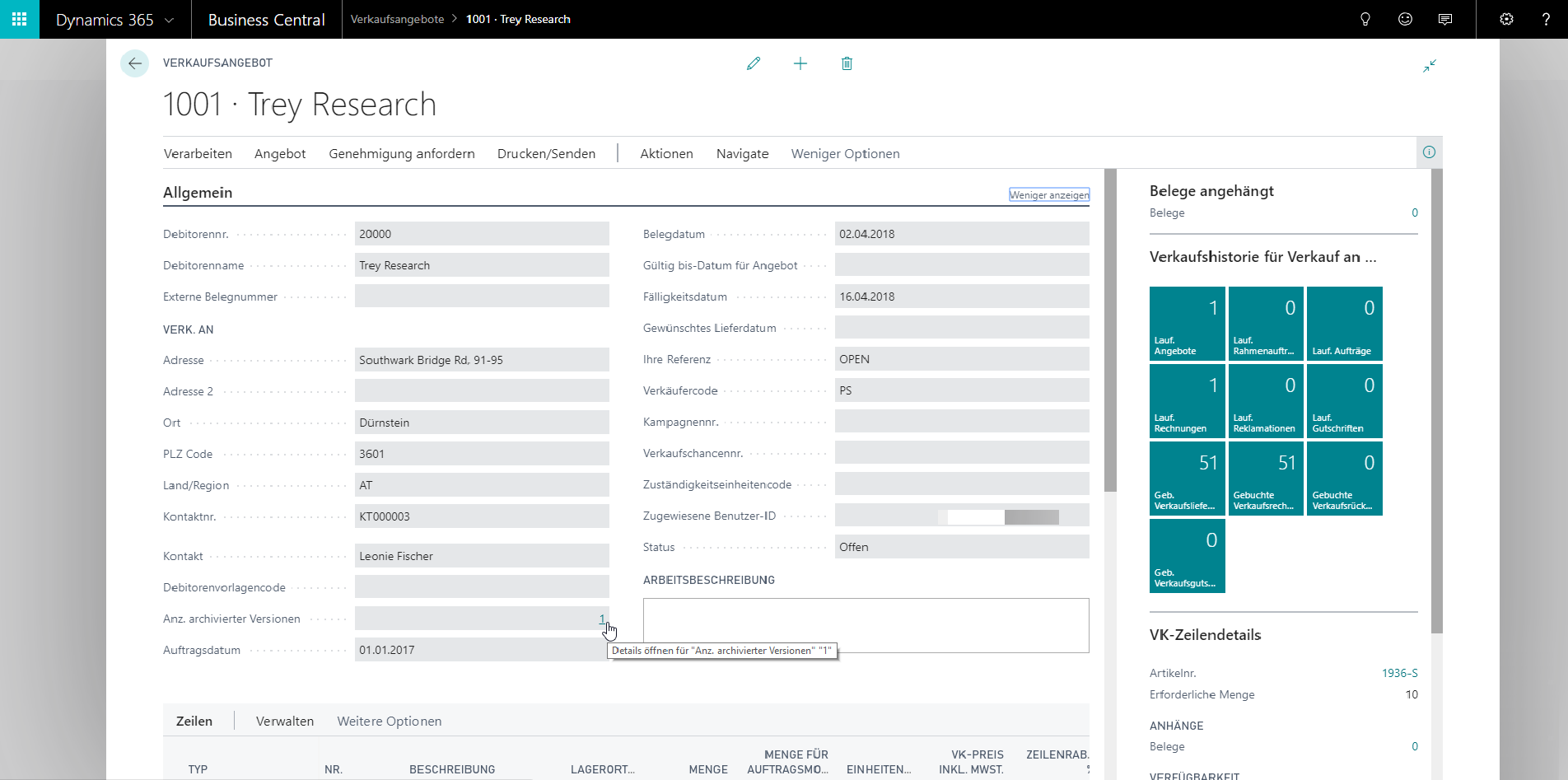1568x780 pixels.
Task: Click Weniger Optionen
Action: point(845,153)
